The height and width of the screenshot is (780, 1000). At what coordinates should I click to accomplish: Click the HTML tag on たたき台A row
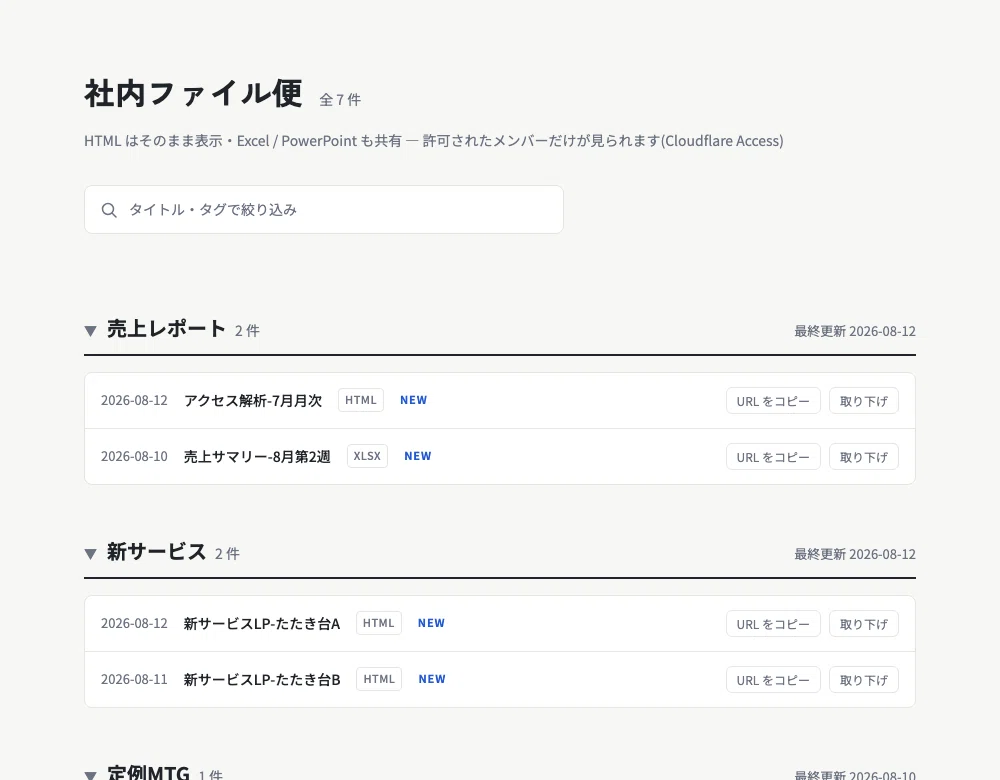[x=379, y=623]
